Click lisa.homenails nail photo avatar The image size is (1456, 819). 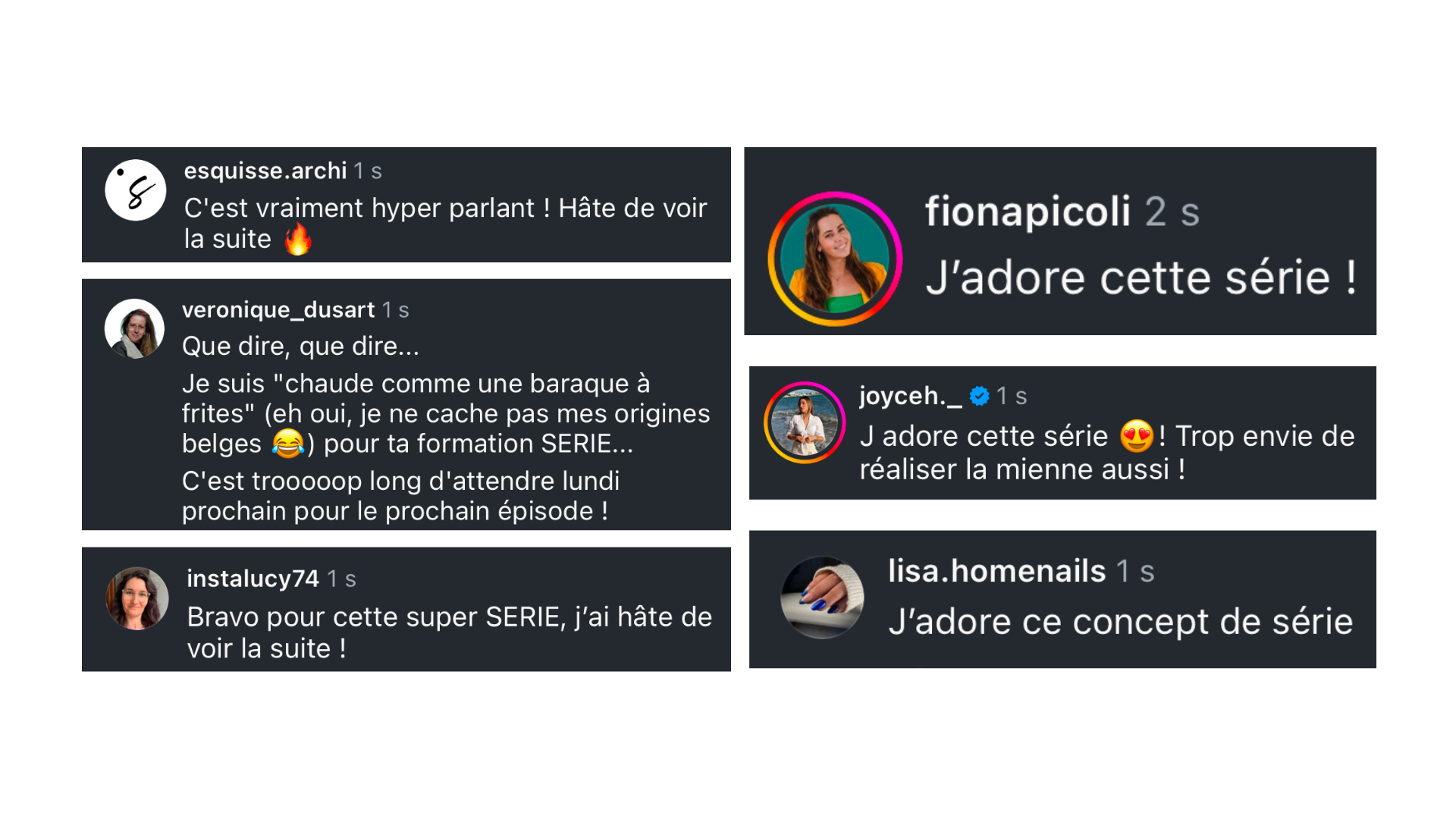823,598
